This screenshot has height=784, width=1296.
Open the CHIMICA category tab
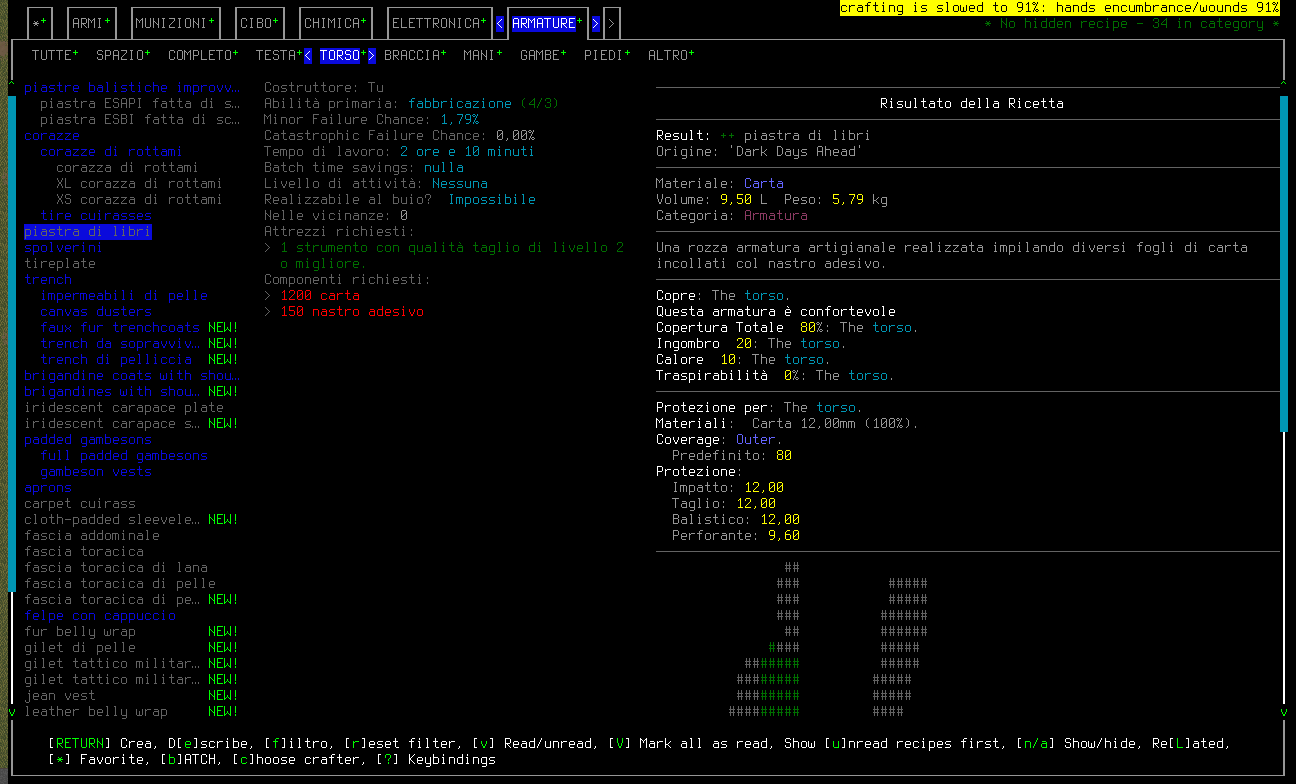tap(336, 23)
